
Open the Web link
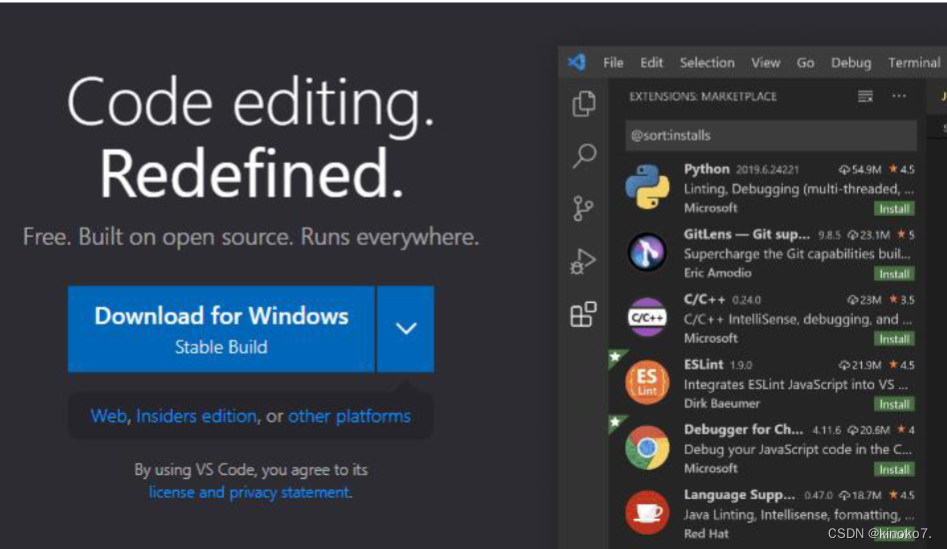tap(109, 416)
